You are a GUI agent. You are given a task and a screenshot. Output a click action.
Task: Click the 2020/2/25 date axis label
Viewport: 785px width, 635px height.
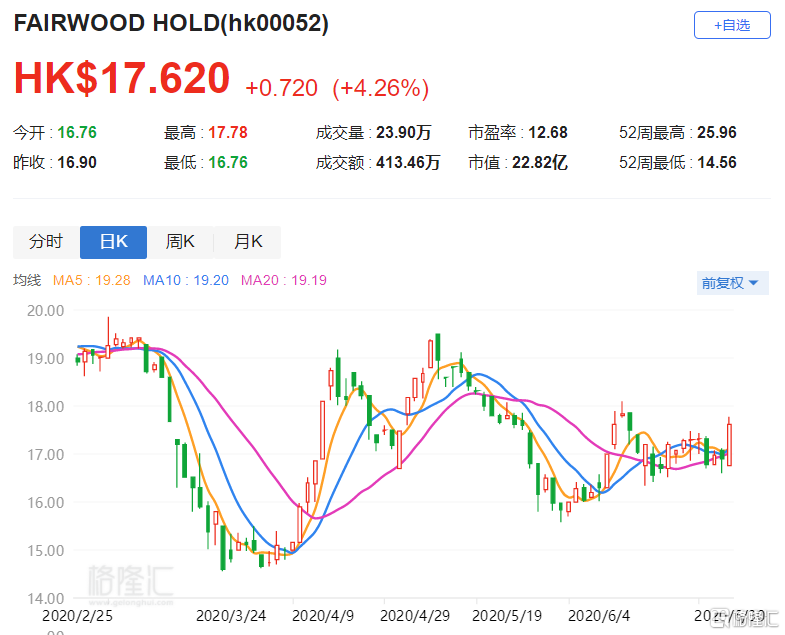click(x=77, y=615)
